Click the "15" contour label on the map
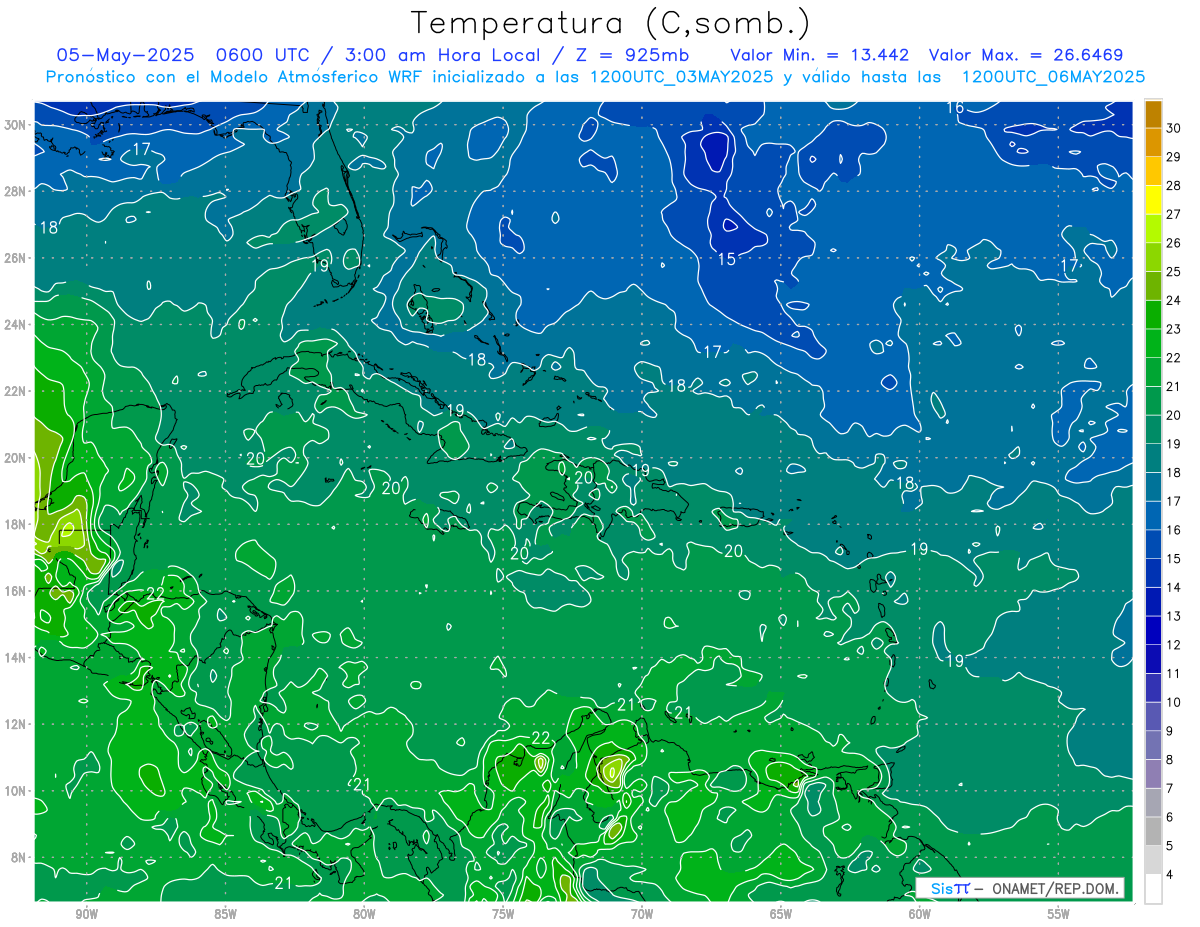Image resolution: width=1200 pixels, height=927 pixels. click(727, 259)
